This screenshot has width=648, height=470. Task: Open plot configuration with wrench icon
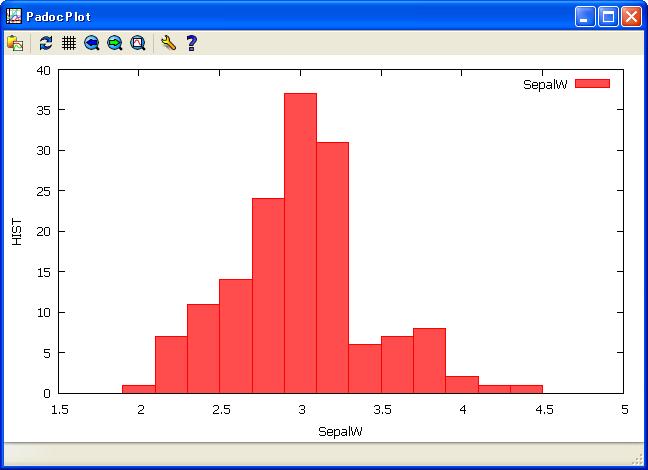168,43
